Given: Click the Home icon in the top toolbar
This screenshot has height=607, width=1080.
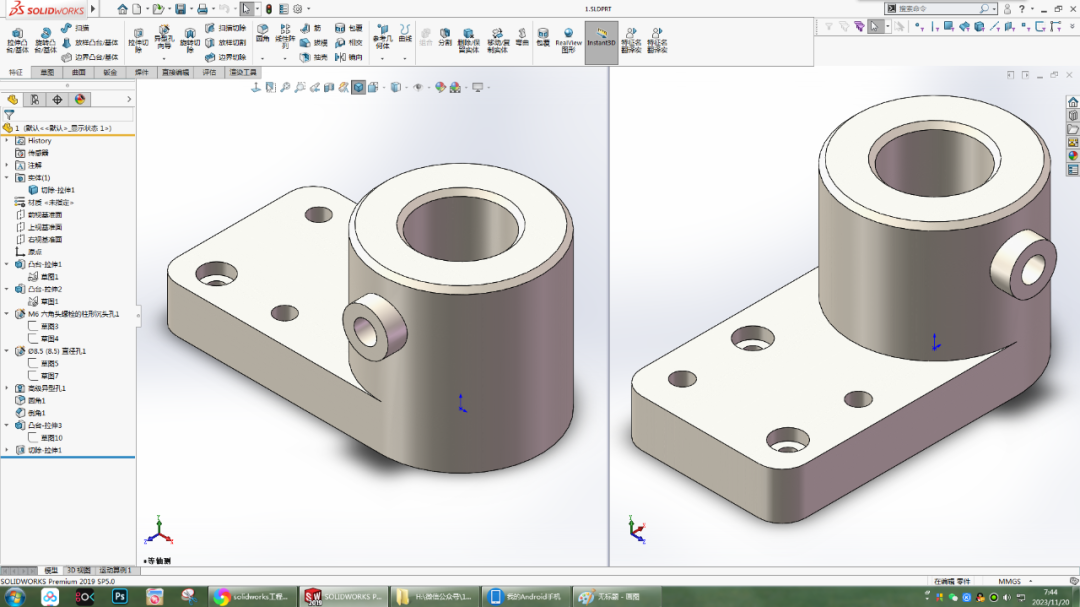Looking at the screenshot, I should coord(122,9).
